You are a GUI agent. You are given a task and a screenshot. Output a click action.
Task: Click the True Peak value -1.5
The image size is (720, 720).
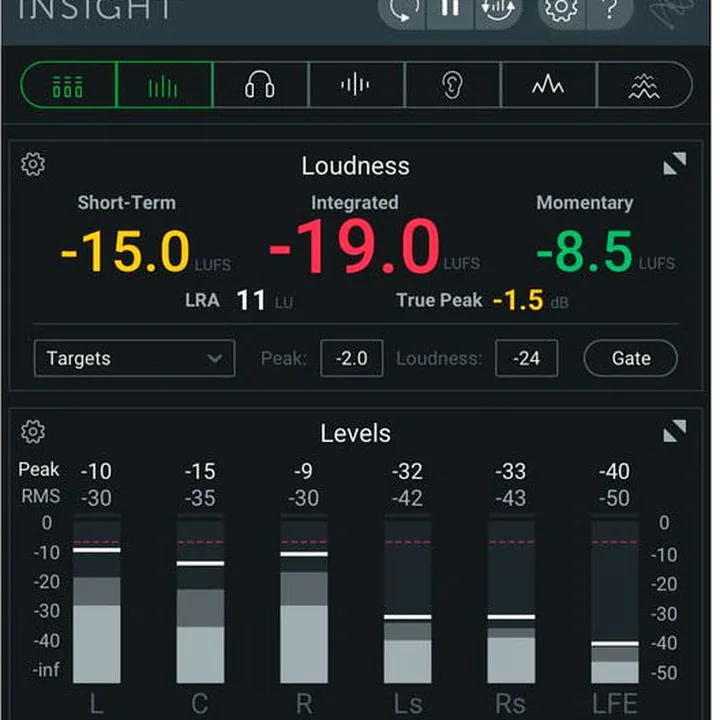click(518, 301)
